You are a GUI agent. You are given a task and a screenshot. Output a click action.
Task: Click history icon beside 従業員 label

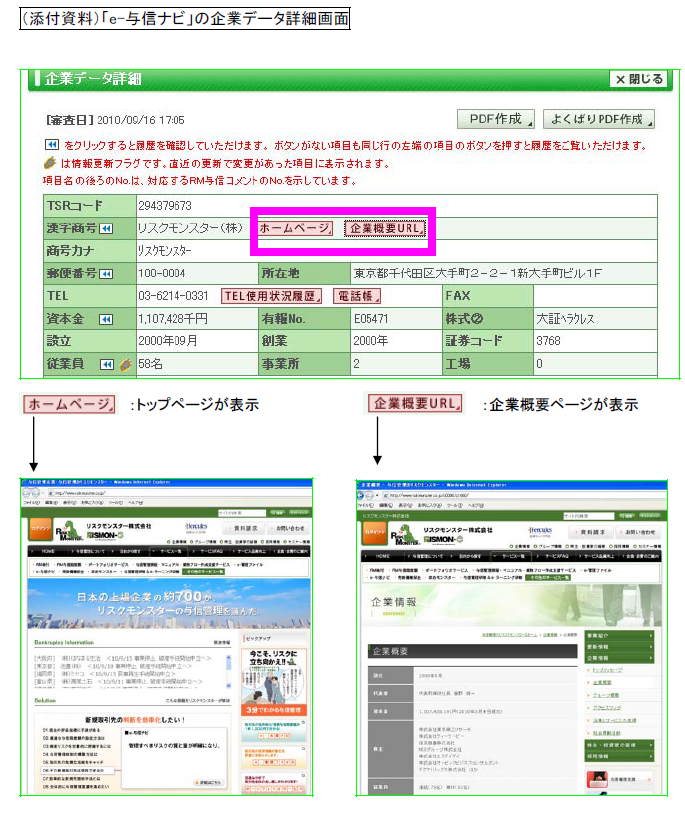105,364
